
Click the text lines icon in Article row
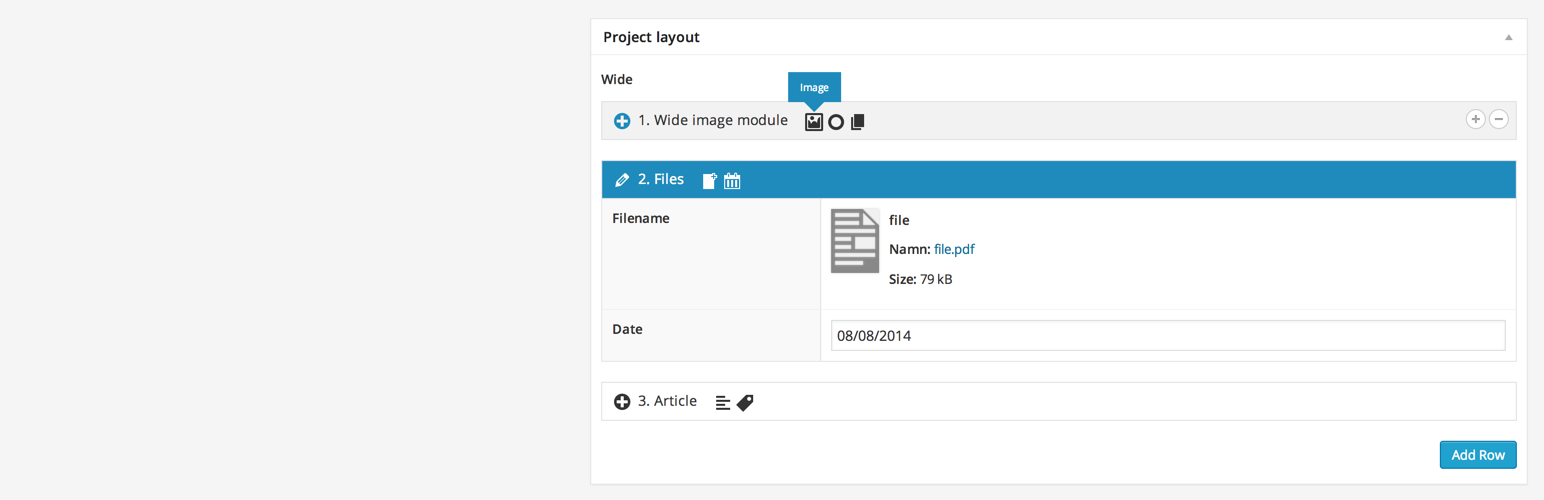coord(723,402)
